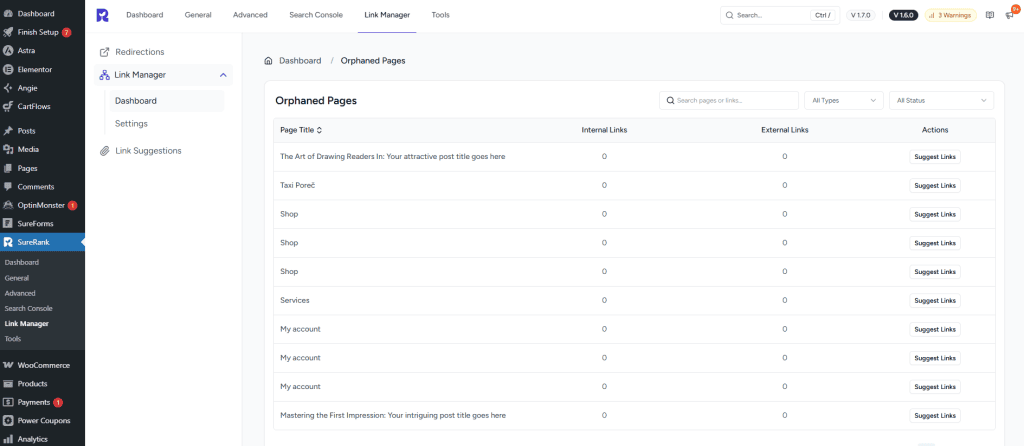Viewport: 1024px width, 446px height.
Task: Click the Link Suggestions paperclip icon
Action: click(104, 151)
